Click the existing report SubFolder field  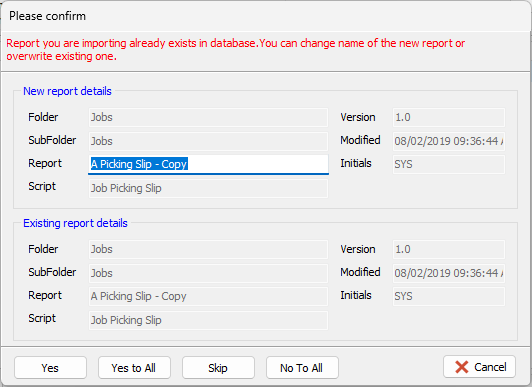click(208, 273)
